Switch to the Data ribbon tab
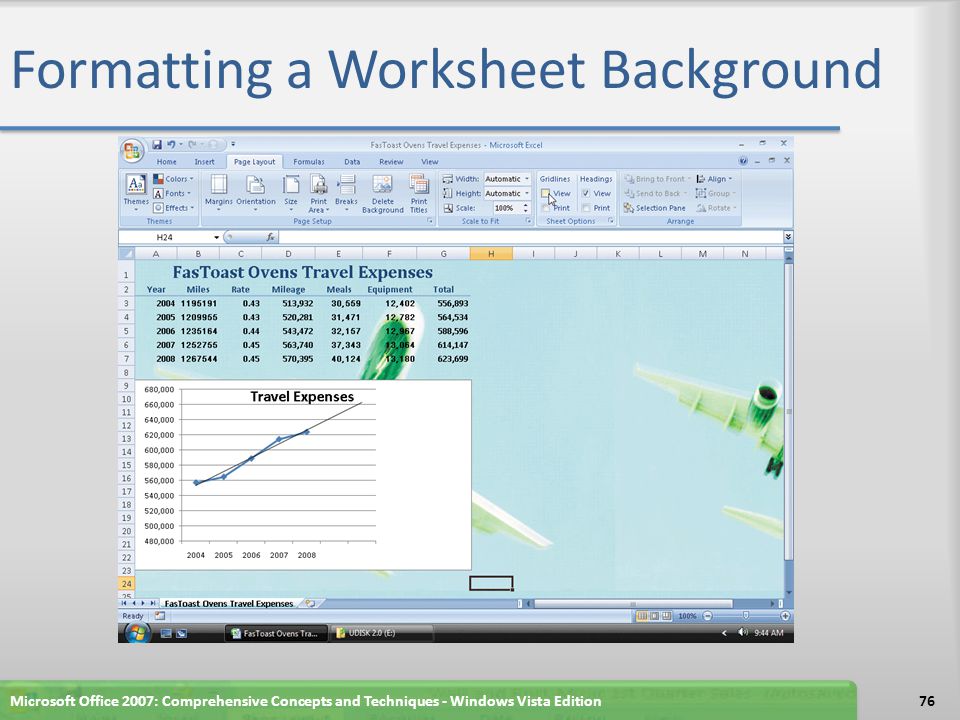This screenshot has width=960, height=720. point(352,162)
